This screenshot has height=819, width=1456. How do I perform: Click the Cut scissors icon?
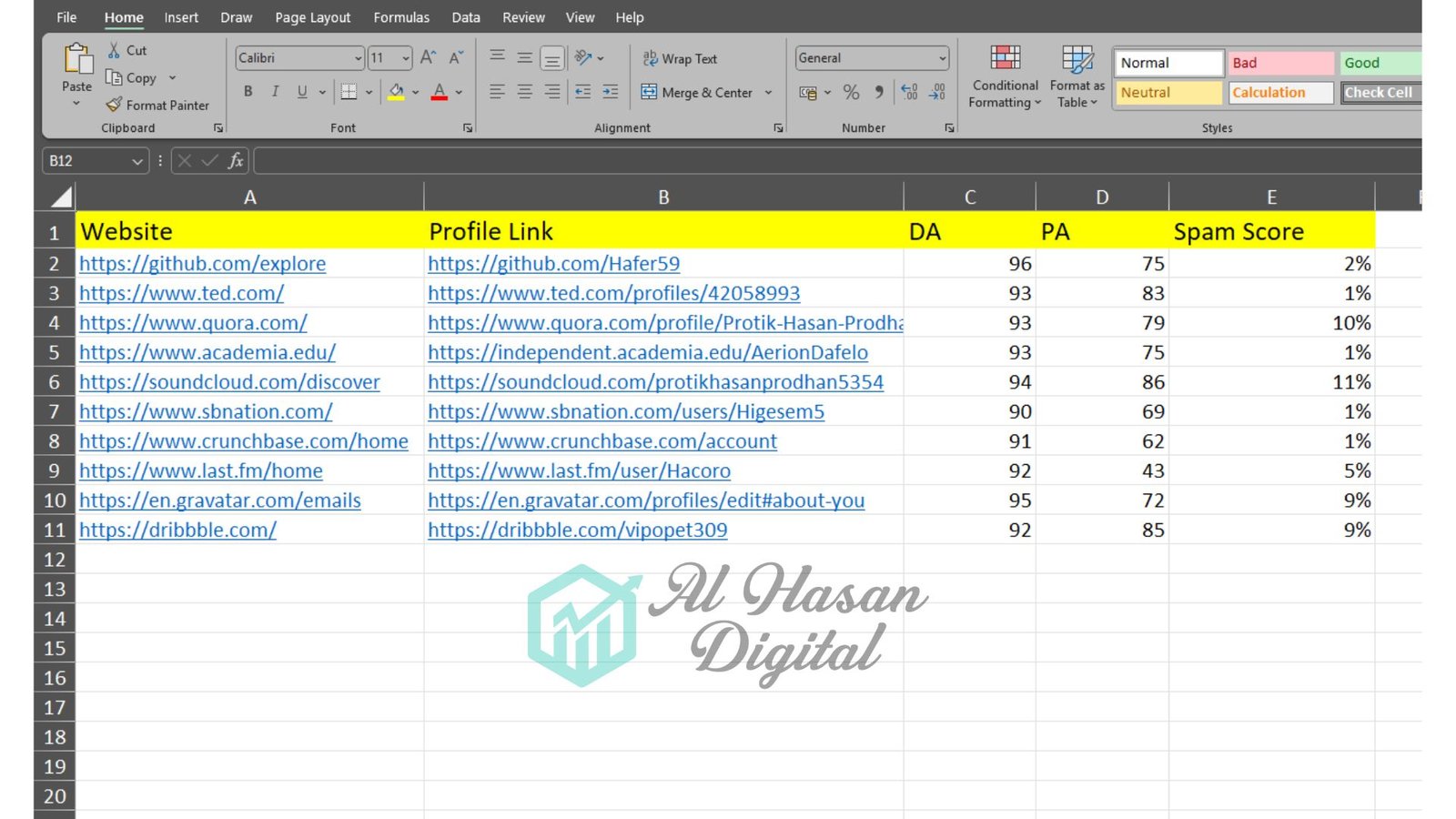click(x=115, y=50)
